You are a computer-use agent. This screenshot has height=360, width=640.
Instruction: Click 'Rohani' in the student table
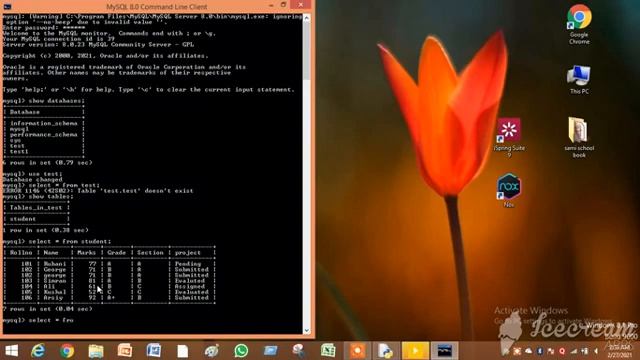55,264
